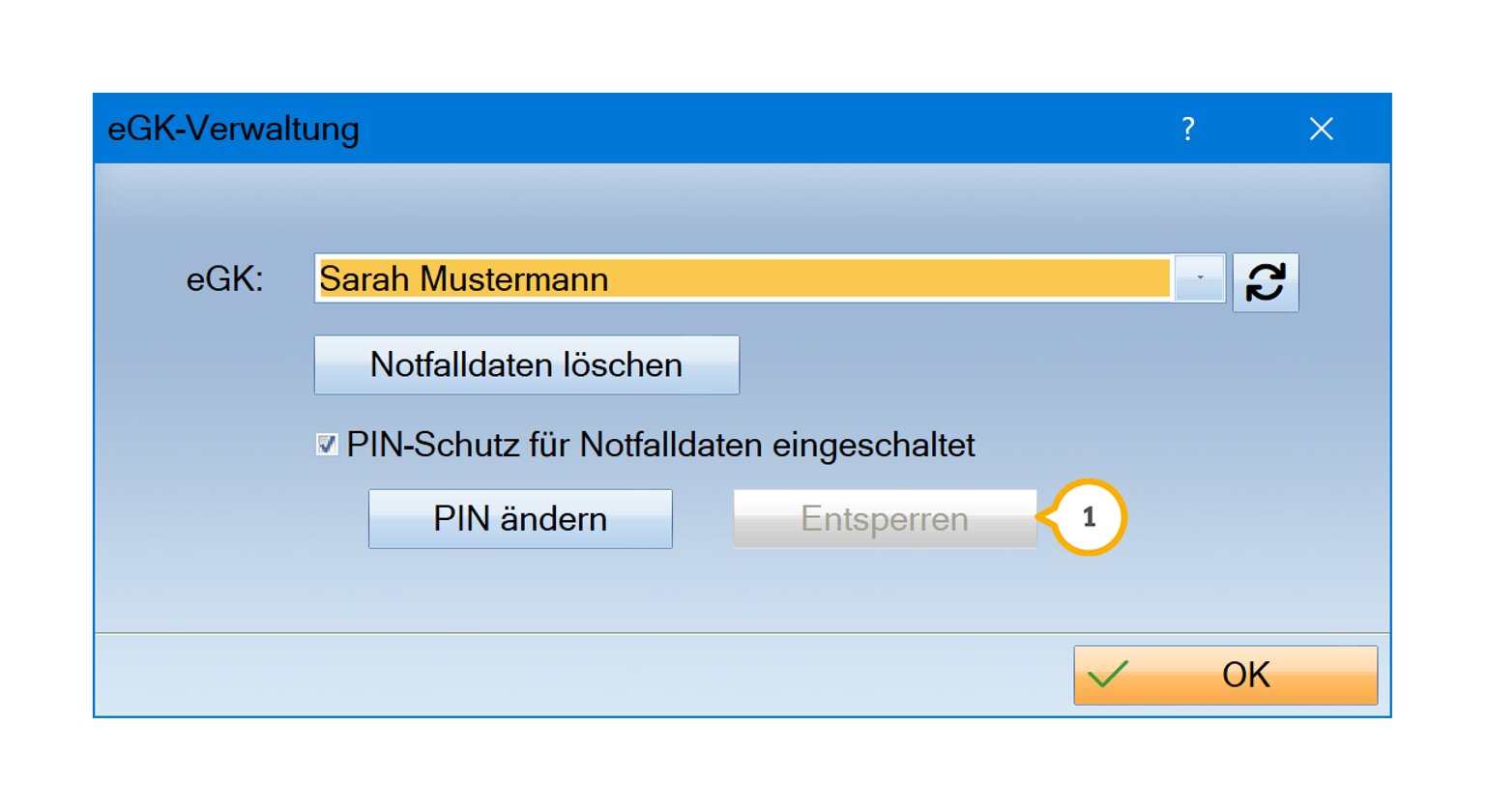
Task: Confirm the dialog with OK
Action: (1225, 675)
